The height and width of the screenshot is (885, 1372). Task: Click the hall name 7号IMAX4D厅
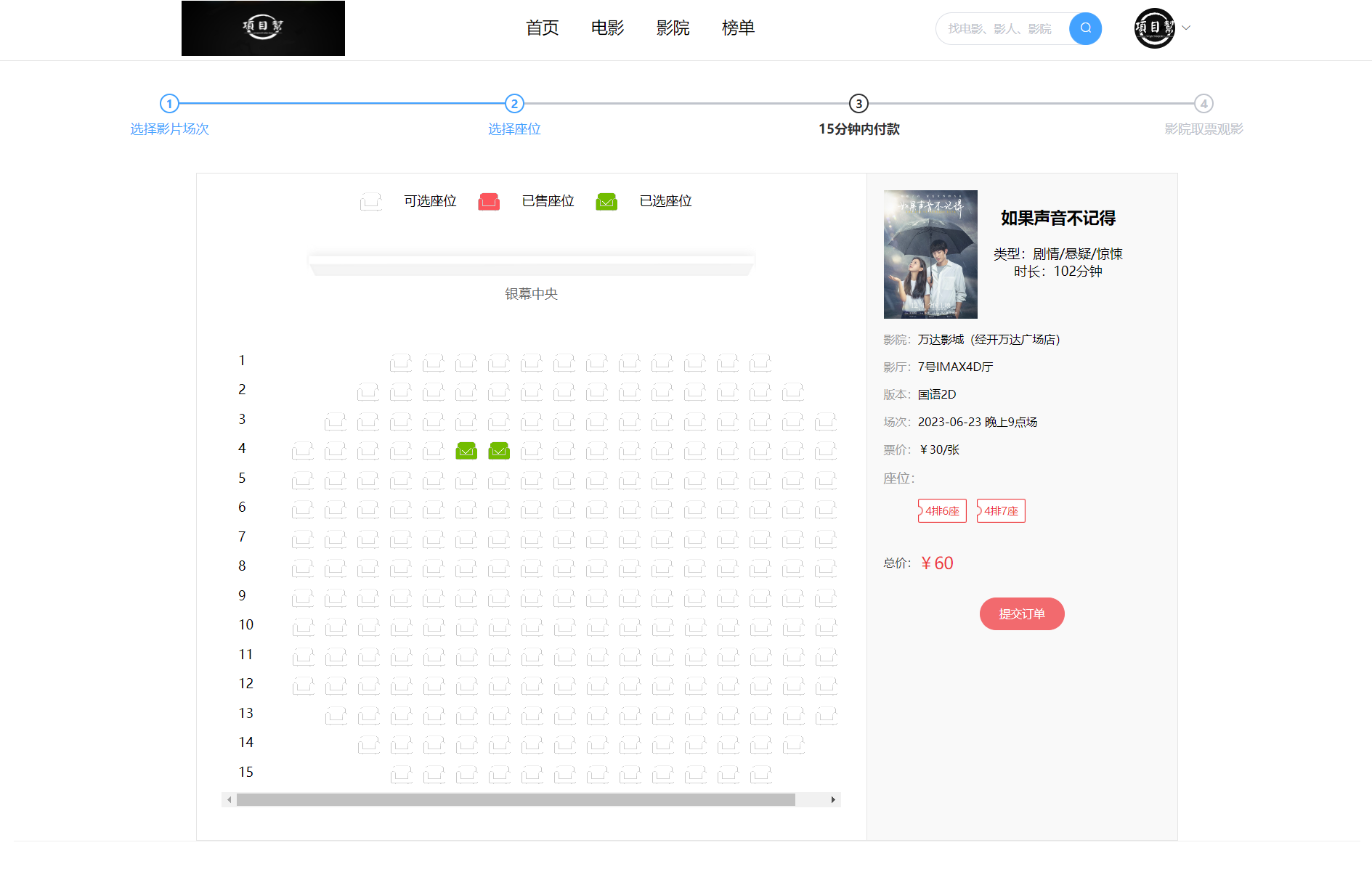955,367
